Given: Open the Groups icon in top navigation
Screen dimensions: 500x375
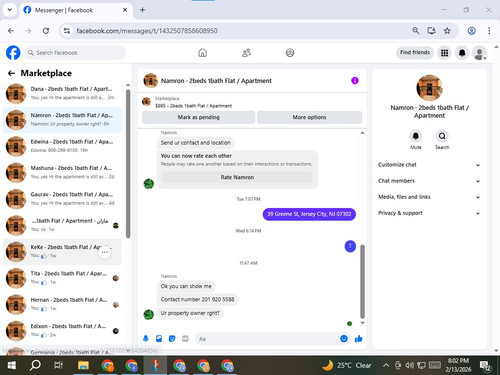Looking at the screenshot, I should 290,53.
